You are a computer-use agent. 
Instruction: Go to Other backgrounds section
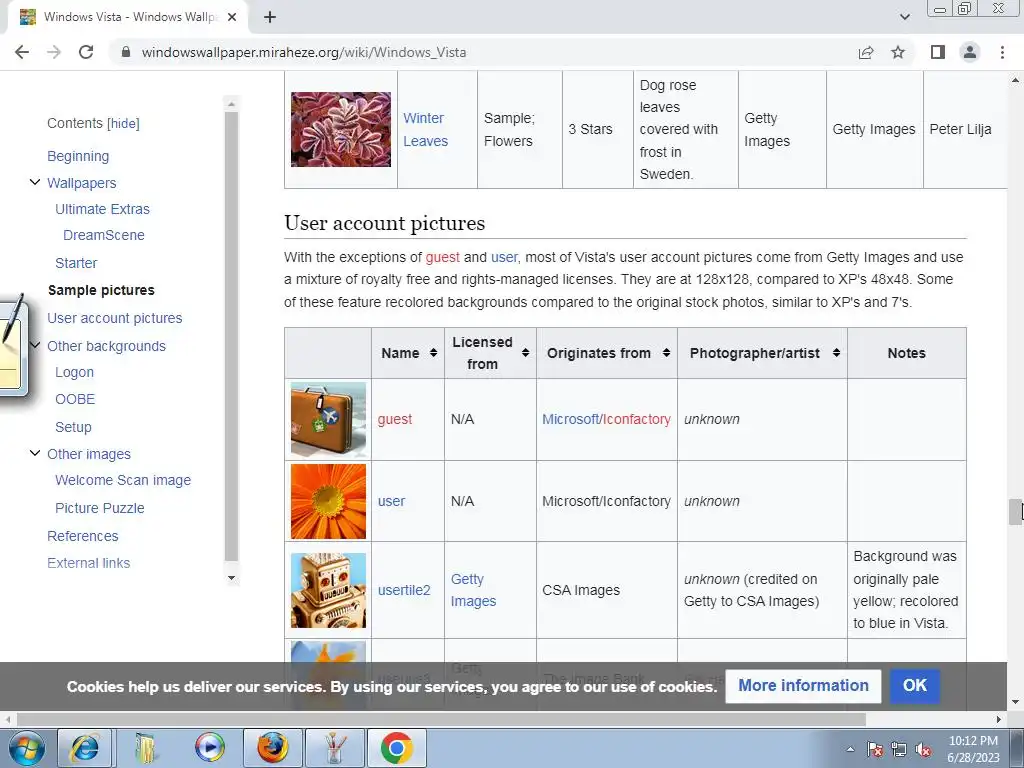(x=106, y=346)
